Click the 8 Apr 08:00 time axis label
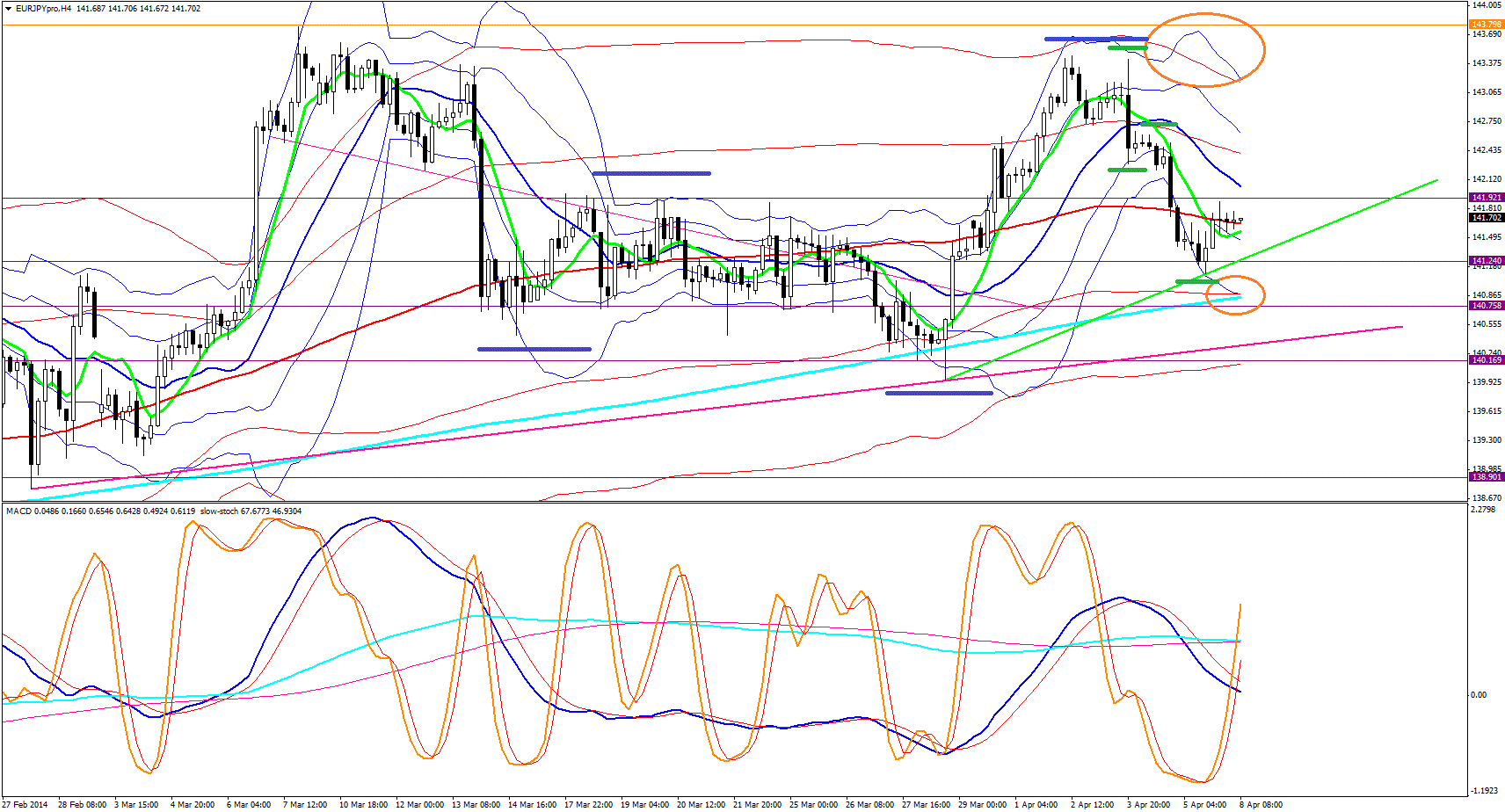The width and height of the screenshot is (1505, 812). tap(1261, 804)
